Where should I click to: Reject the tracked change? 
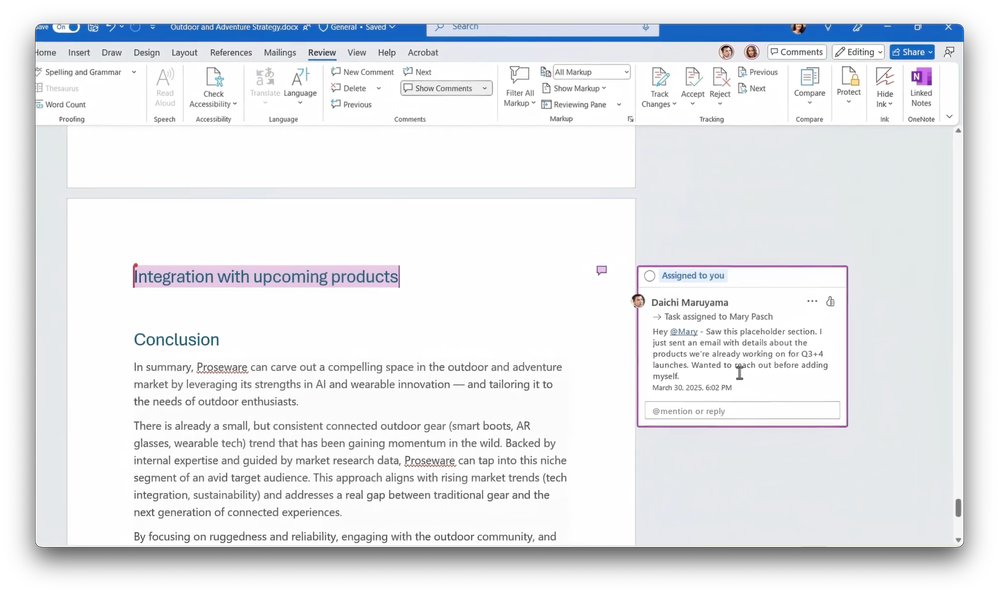(720, 85)
